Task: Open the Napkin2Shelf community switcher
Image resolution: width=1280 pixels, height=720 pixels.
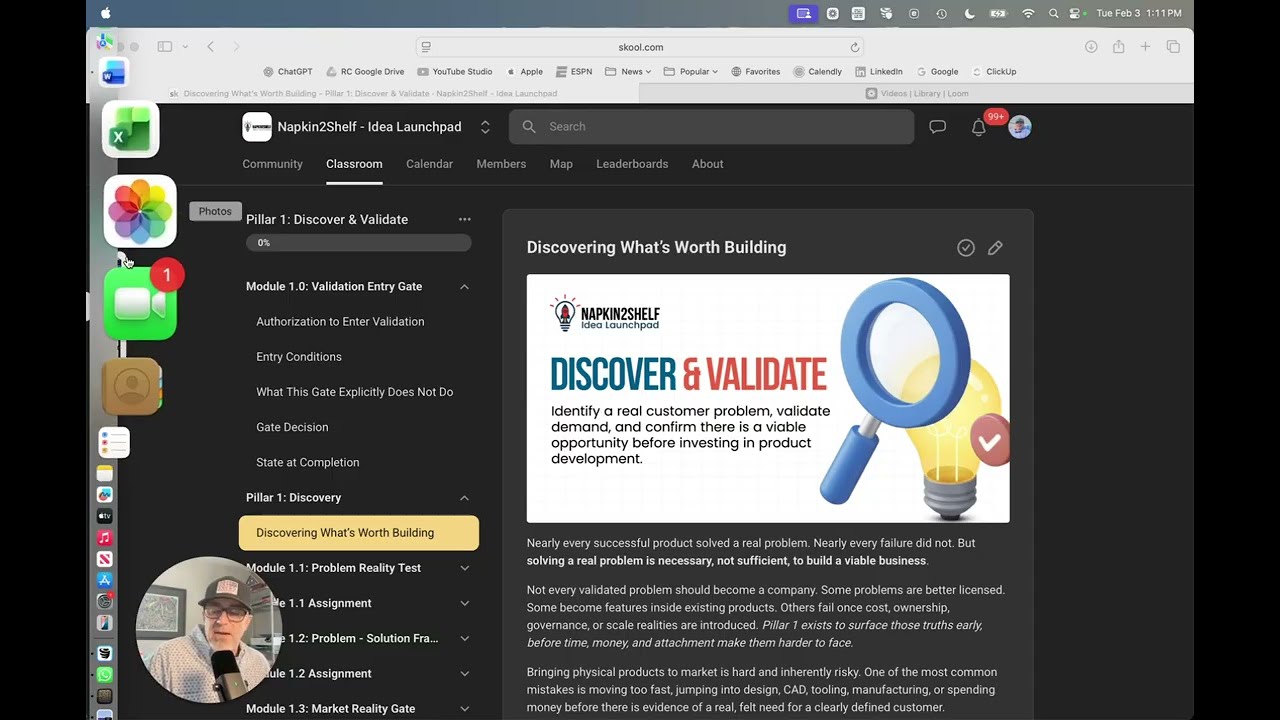Action: pos(485,127)
